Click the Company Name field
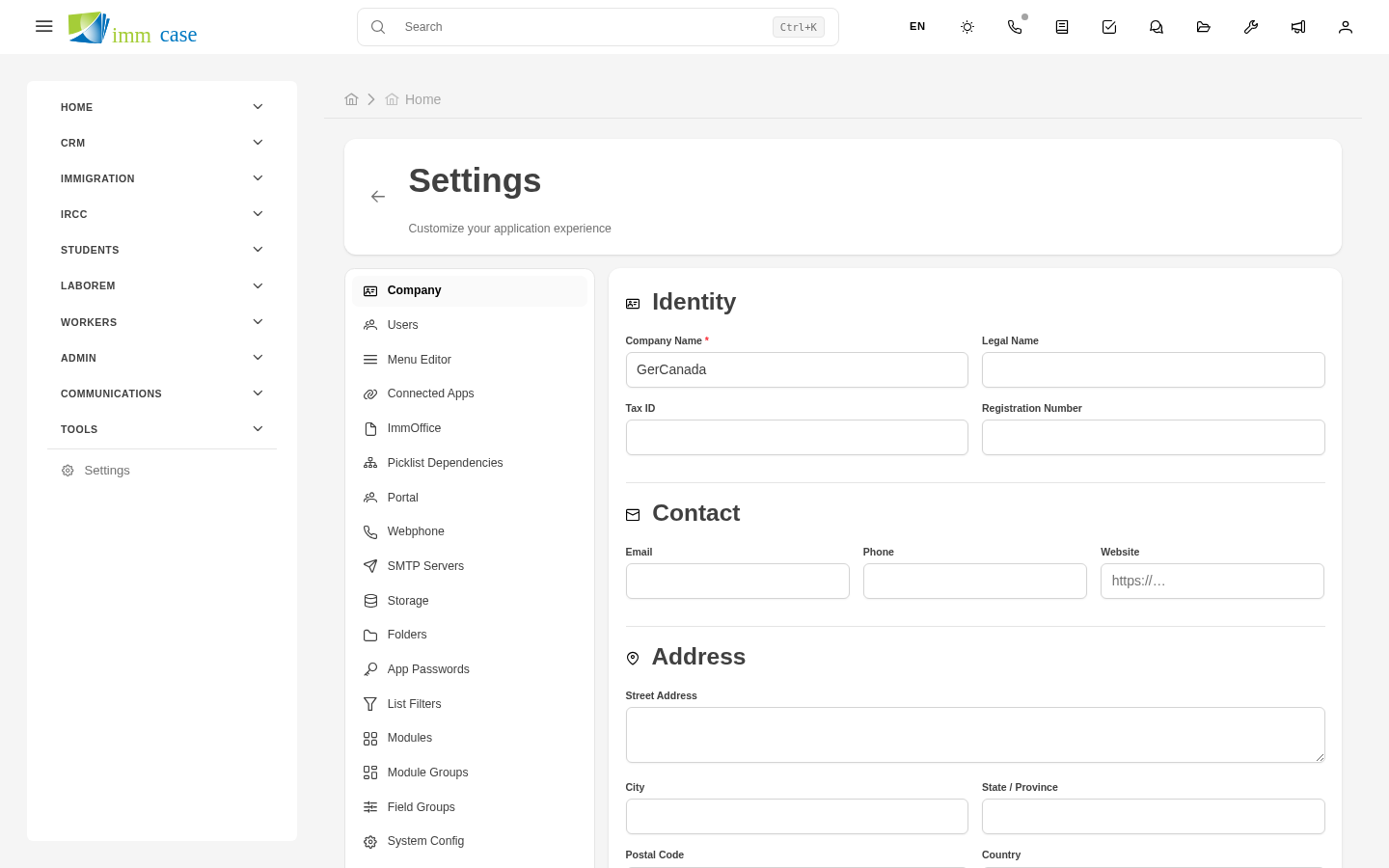This screenshot has height=868, width=1389. [x=797, y=370]
